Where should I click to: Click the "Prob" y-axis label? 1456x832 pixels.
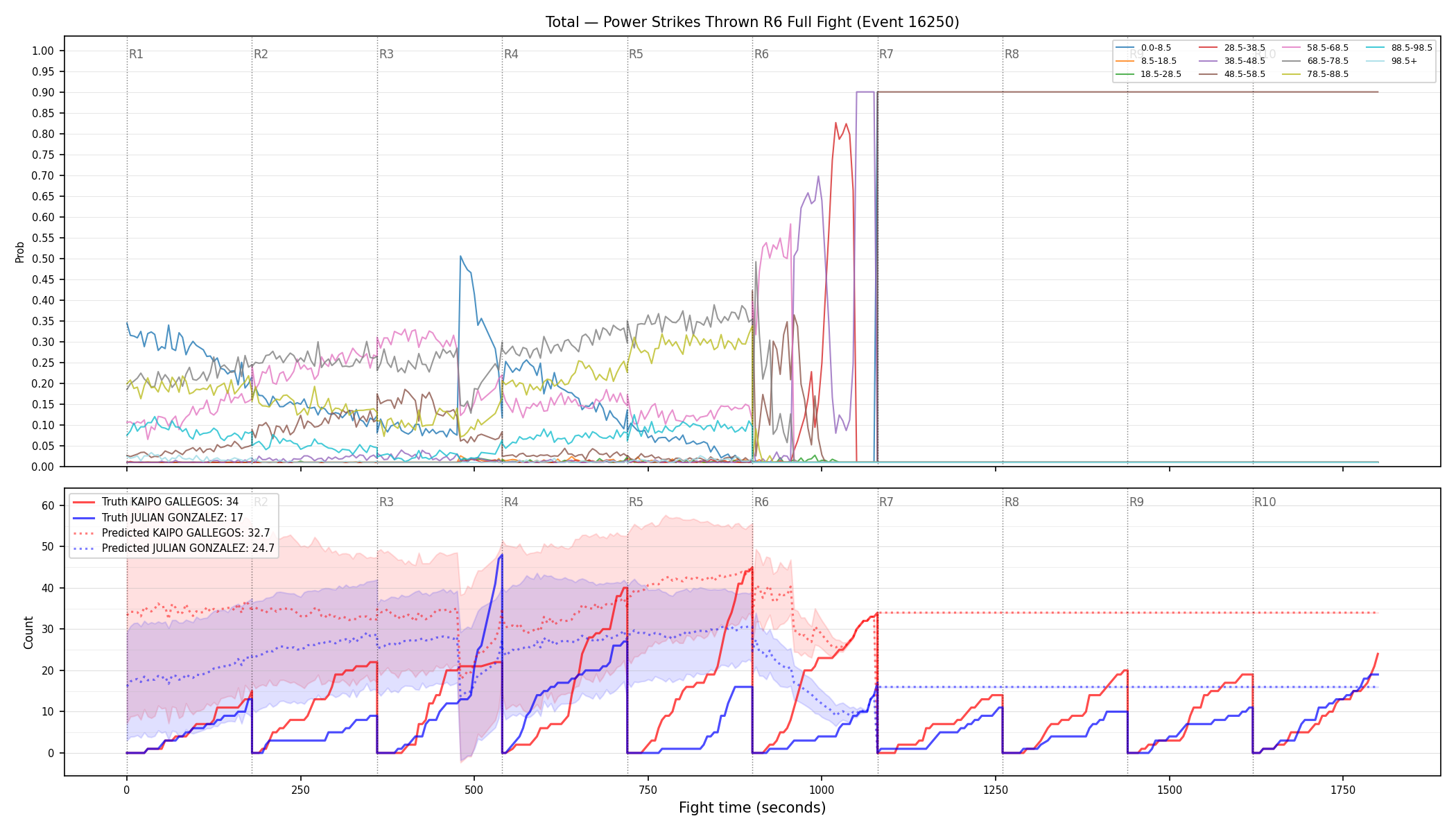[20, 252]
